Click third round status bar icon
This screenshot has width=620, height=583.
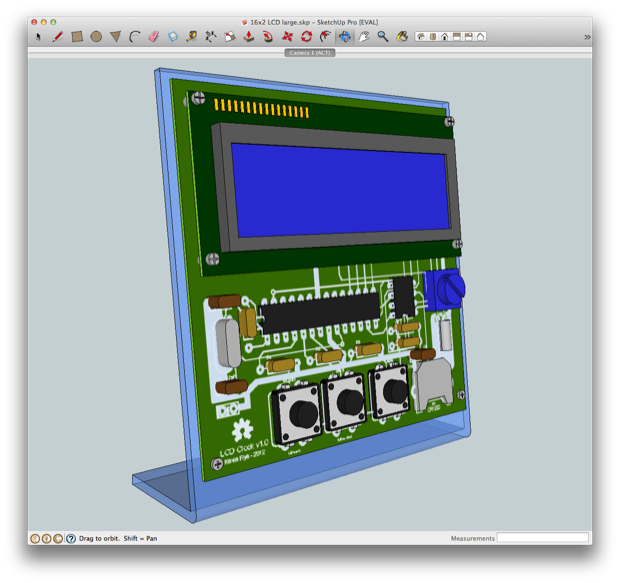point(58,538)
